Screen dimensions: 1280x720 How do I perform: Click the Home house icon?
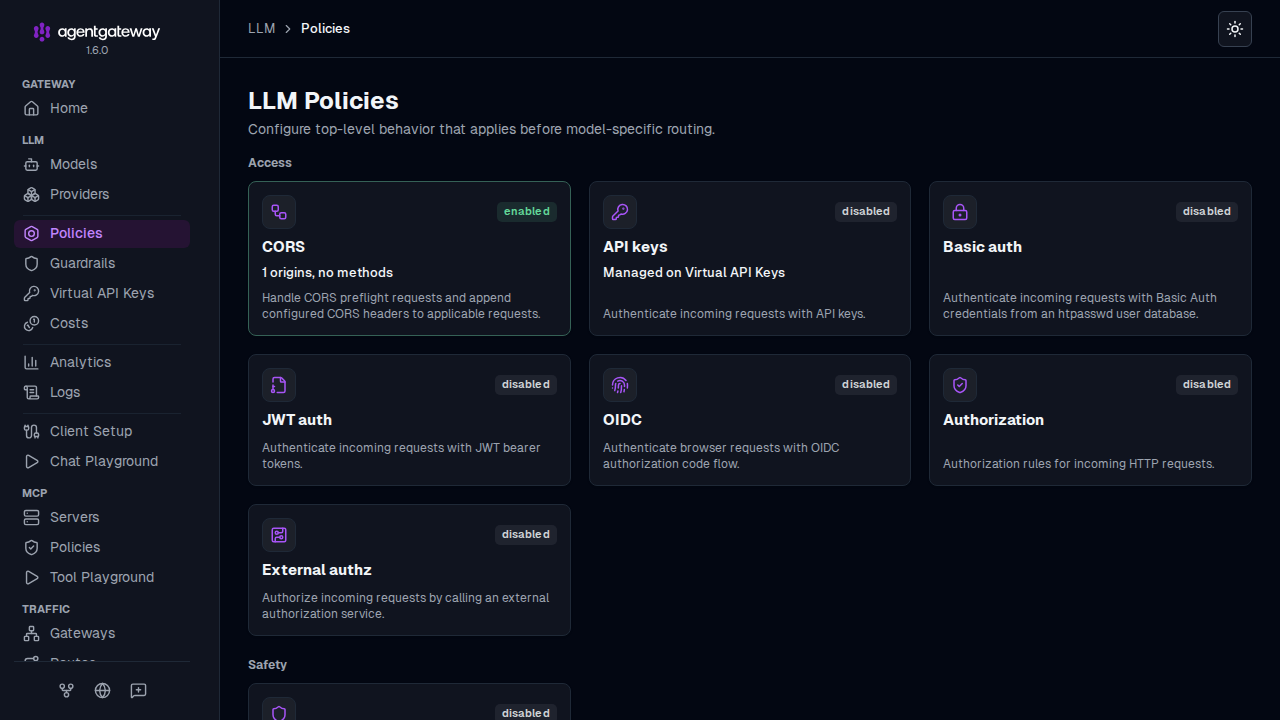tap(31, 108)
